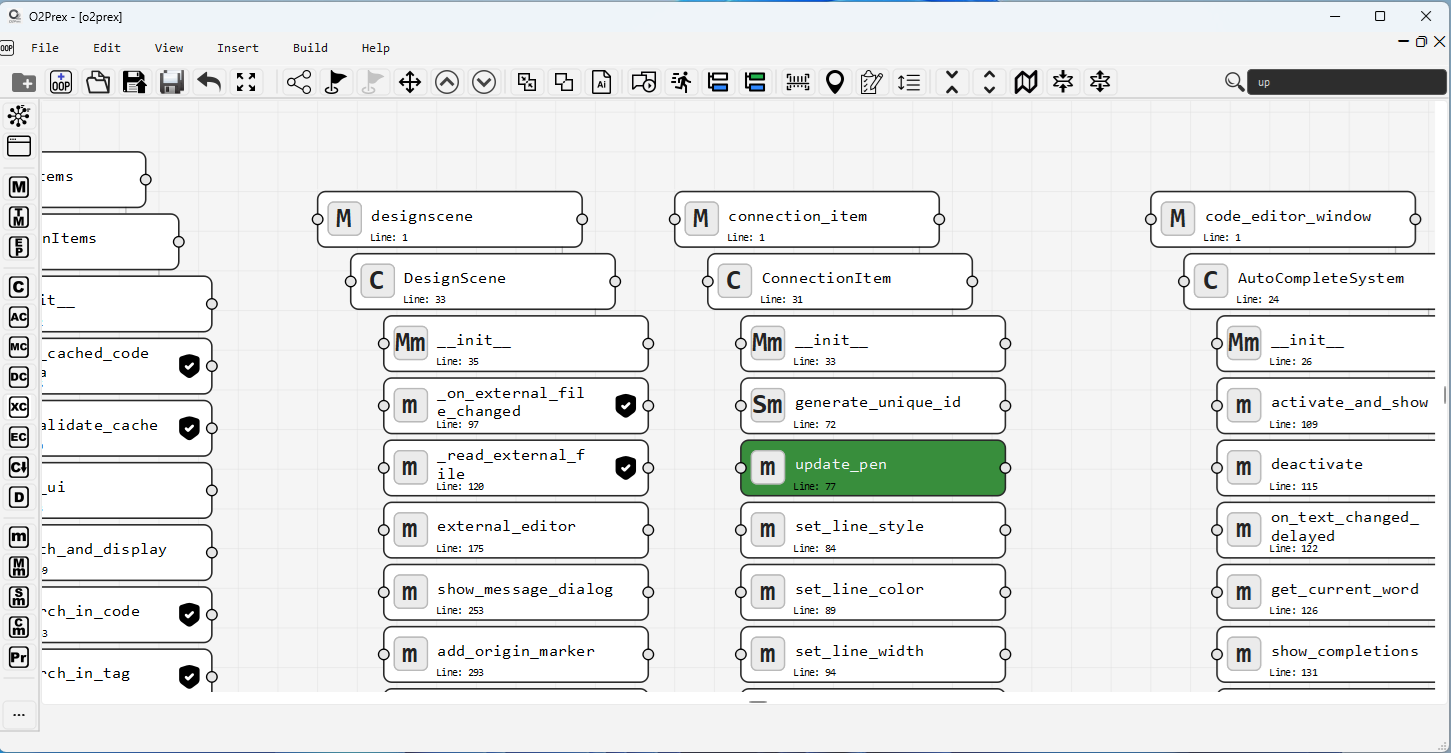Screen dimensions: 1451x753
Task: Click the share nodes toolbar icon
Action: (x=299, y=82)
